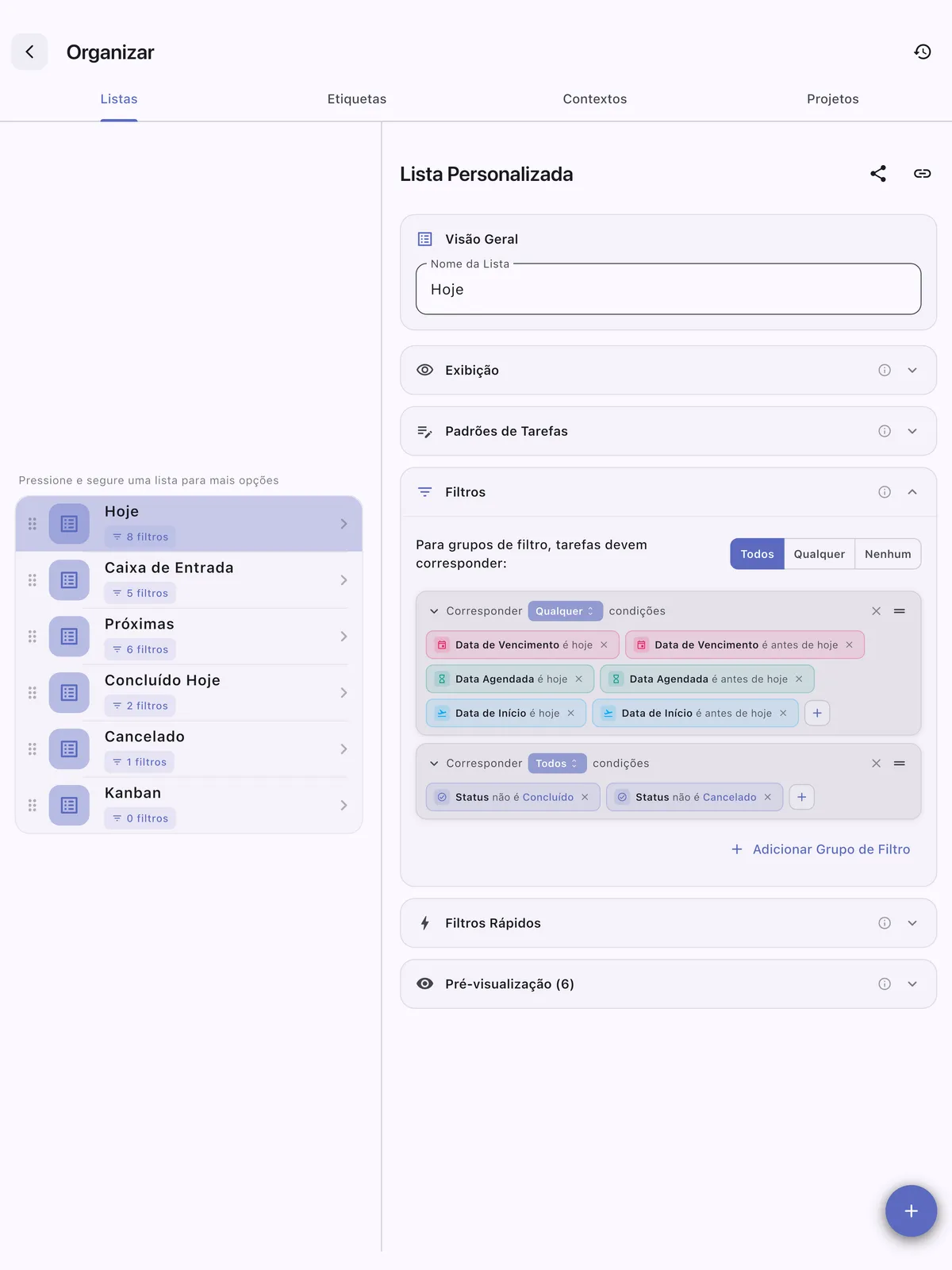
Task: Select 'Nenhum' filter group matching
Action: point(888,554)
